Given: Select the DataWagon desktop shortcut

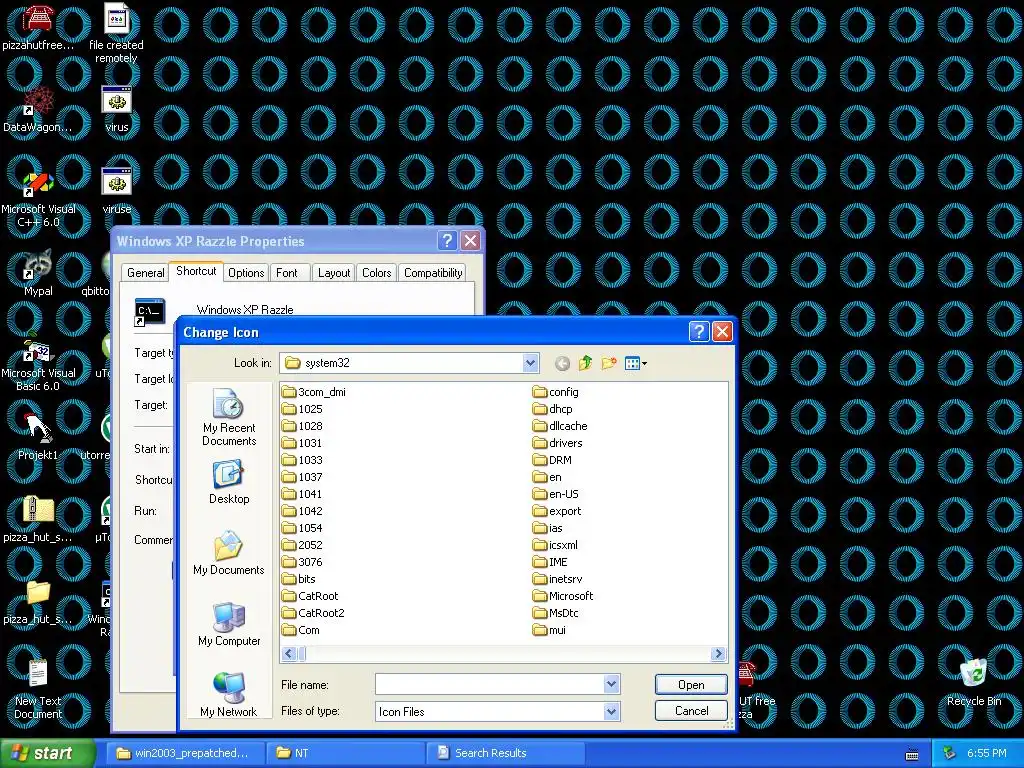Looking at the screenshot, I should (38, 110).
